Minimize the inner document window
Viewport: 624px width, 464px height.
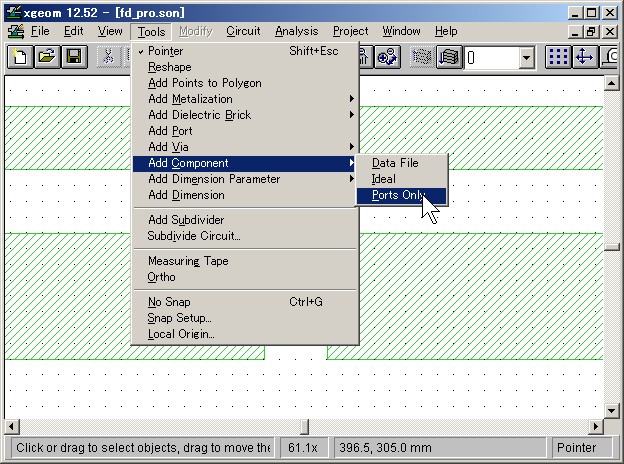[574, 31]
